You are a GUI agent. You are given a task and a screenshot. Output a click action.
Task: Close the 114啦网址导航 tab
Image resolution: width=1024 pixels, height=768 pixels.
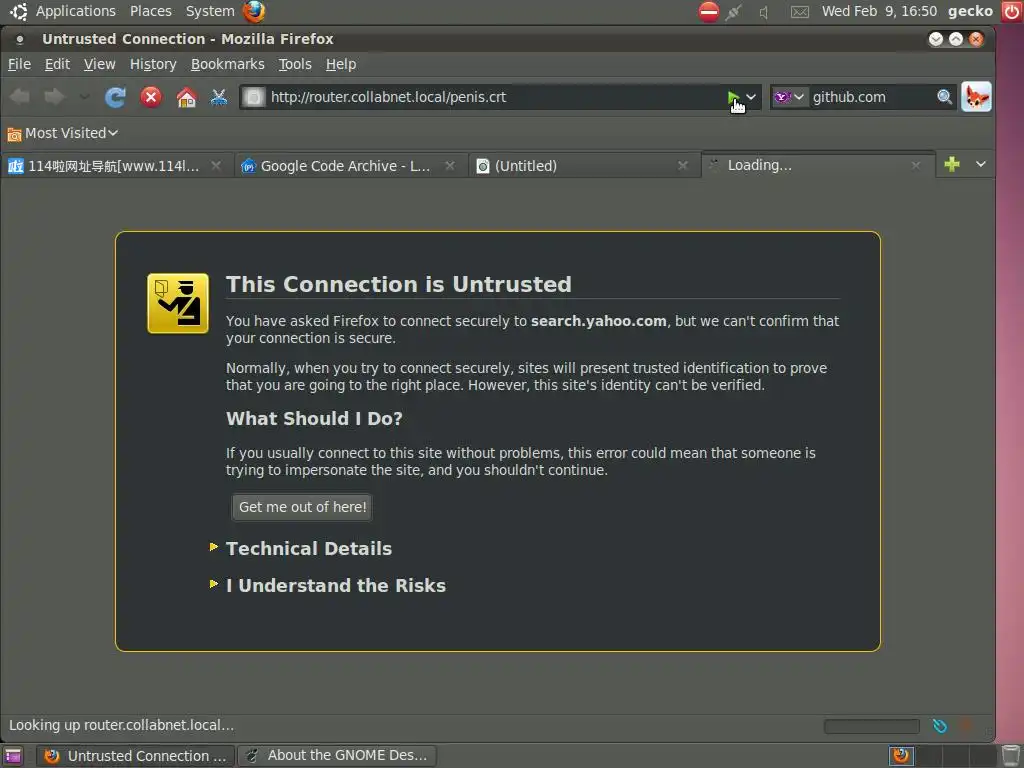click(x=216, y=166)
